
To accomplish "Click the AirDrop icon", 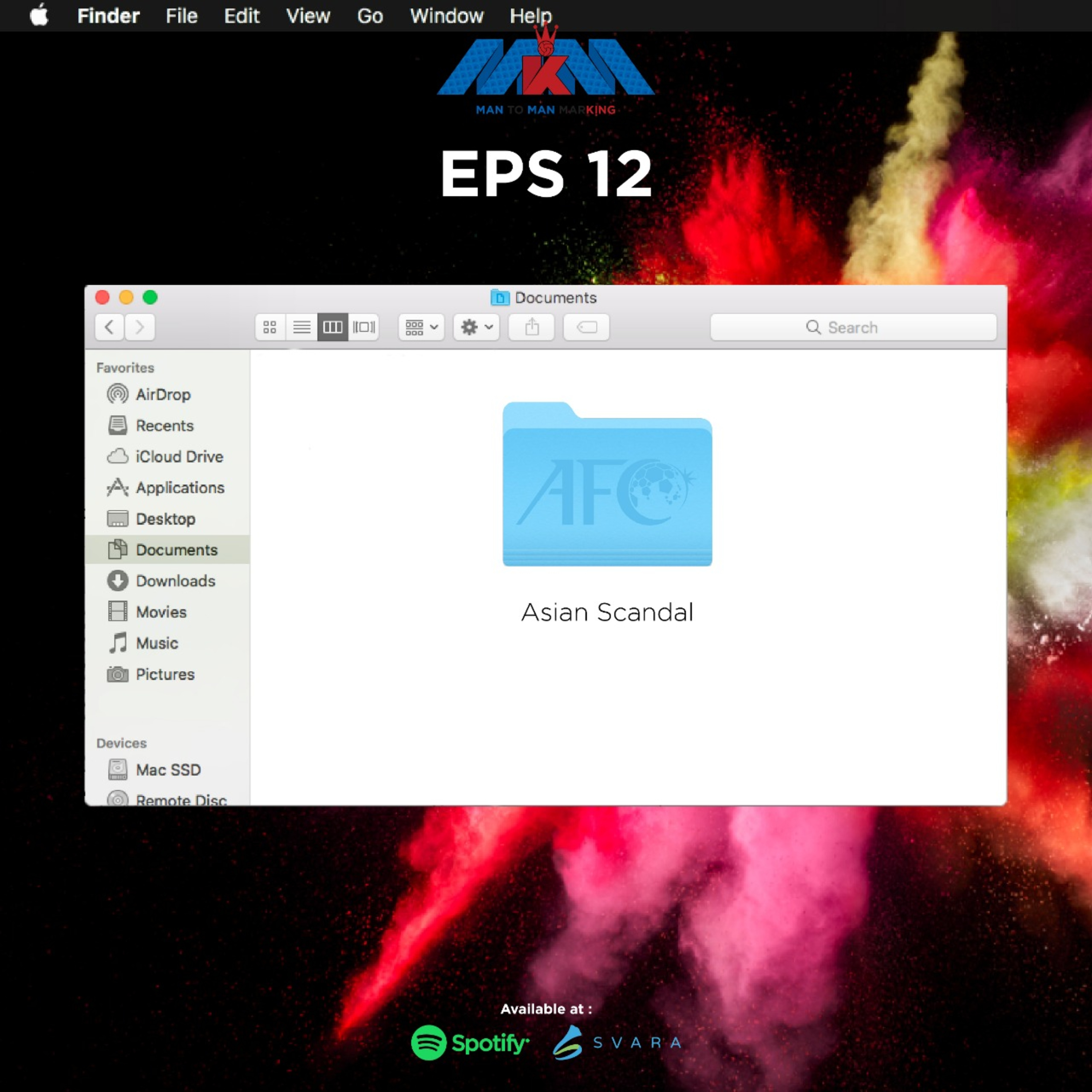I will [x=118, y=394].
